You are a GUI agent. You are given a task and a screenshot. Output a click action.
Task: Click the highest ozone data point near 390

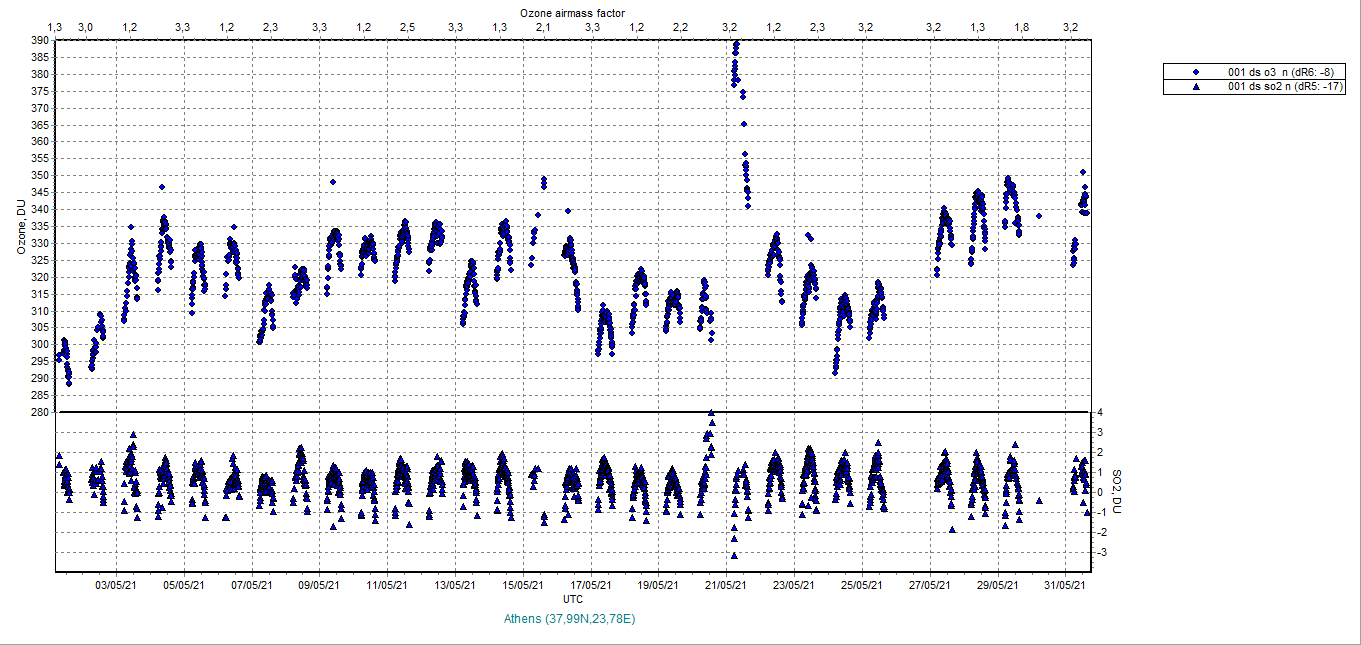736,44
